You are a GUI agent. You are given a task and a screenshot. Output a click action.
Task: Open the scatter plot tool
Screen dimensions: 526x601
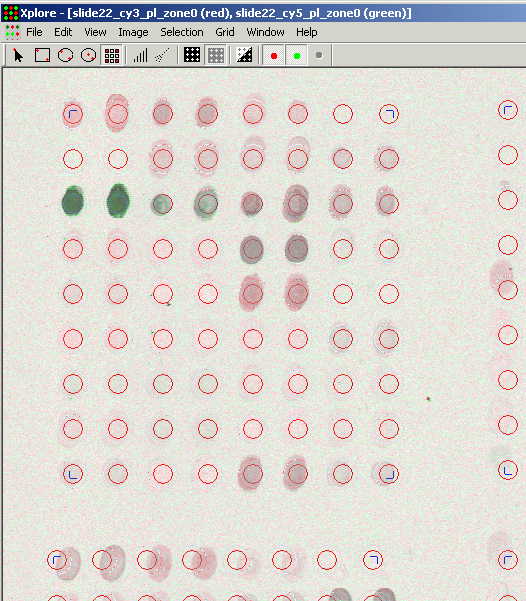(x=163, y=56)
